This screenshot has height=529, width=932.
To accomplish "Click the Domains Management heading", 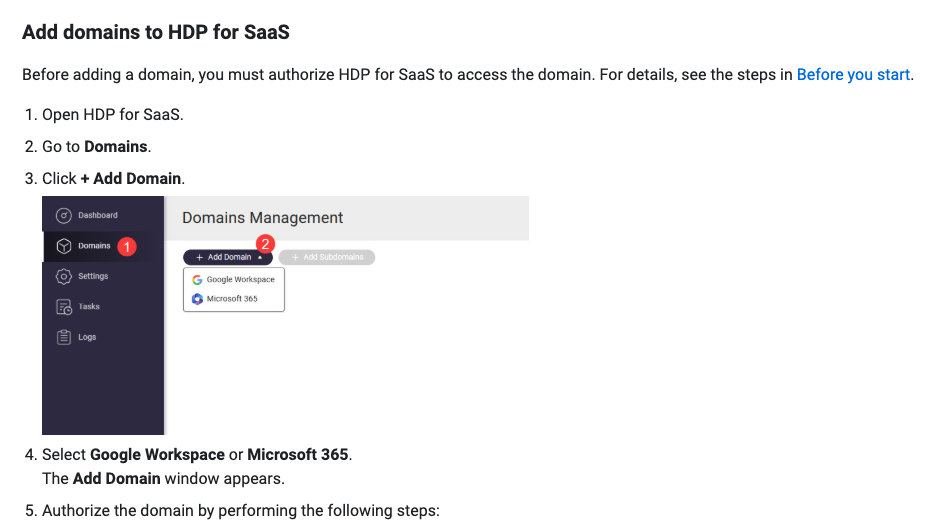I will coord(262,218).
